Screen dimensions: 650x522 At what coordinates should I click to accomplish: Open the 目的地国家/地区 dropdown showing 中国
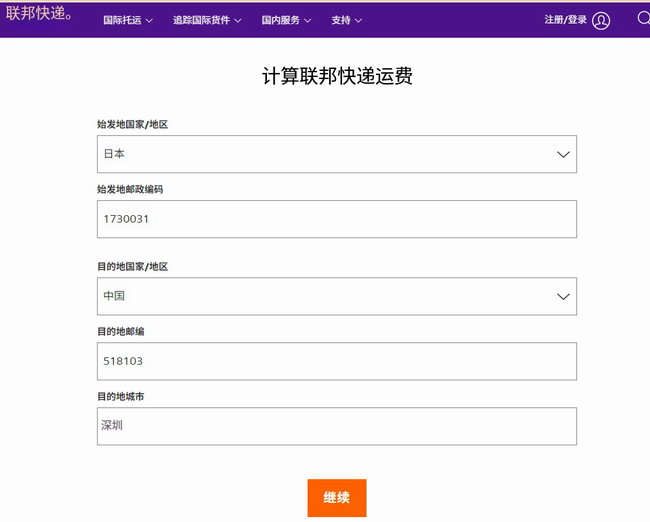(337, 296)
